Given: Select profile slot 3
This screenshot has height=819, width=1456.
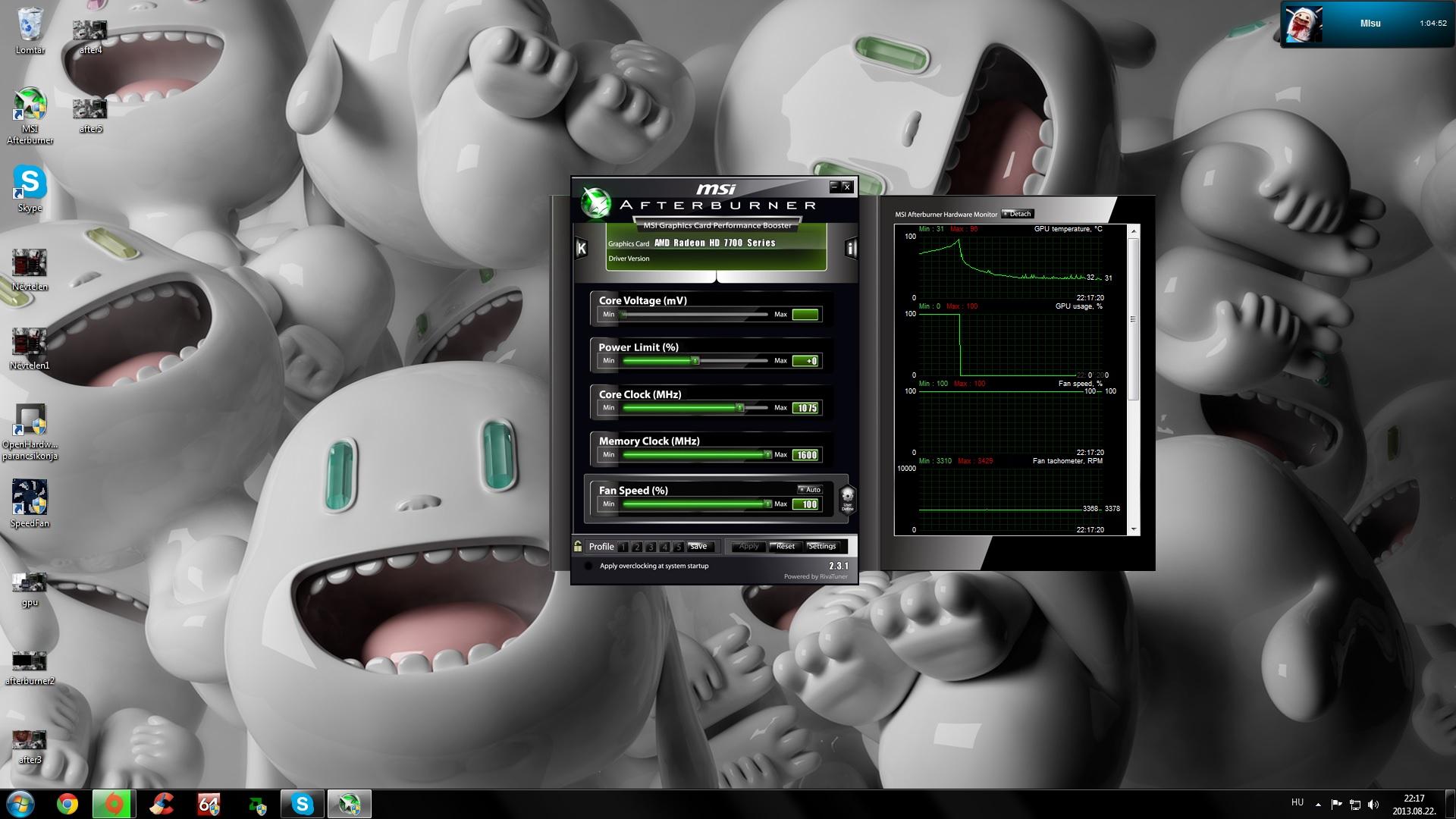Looking at the screenshot, I should point(651,547).
